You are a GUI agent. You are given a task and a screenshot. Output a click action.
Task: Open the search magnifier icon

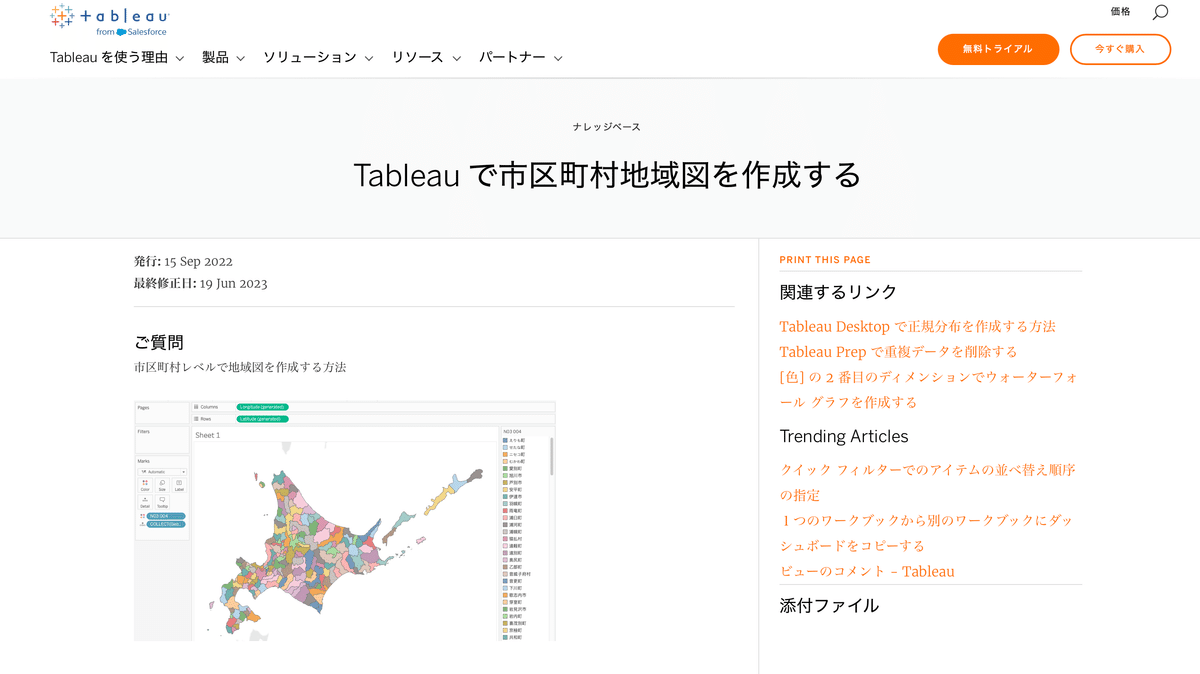1160,12
